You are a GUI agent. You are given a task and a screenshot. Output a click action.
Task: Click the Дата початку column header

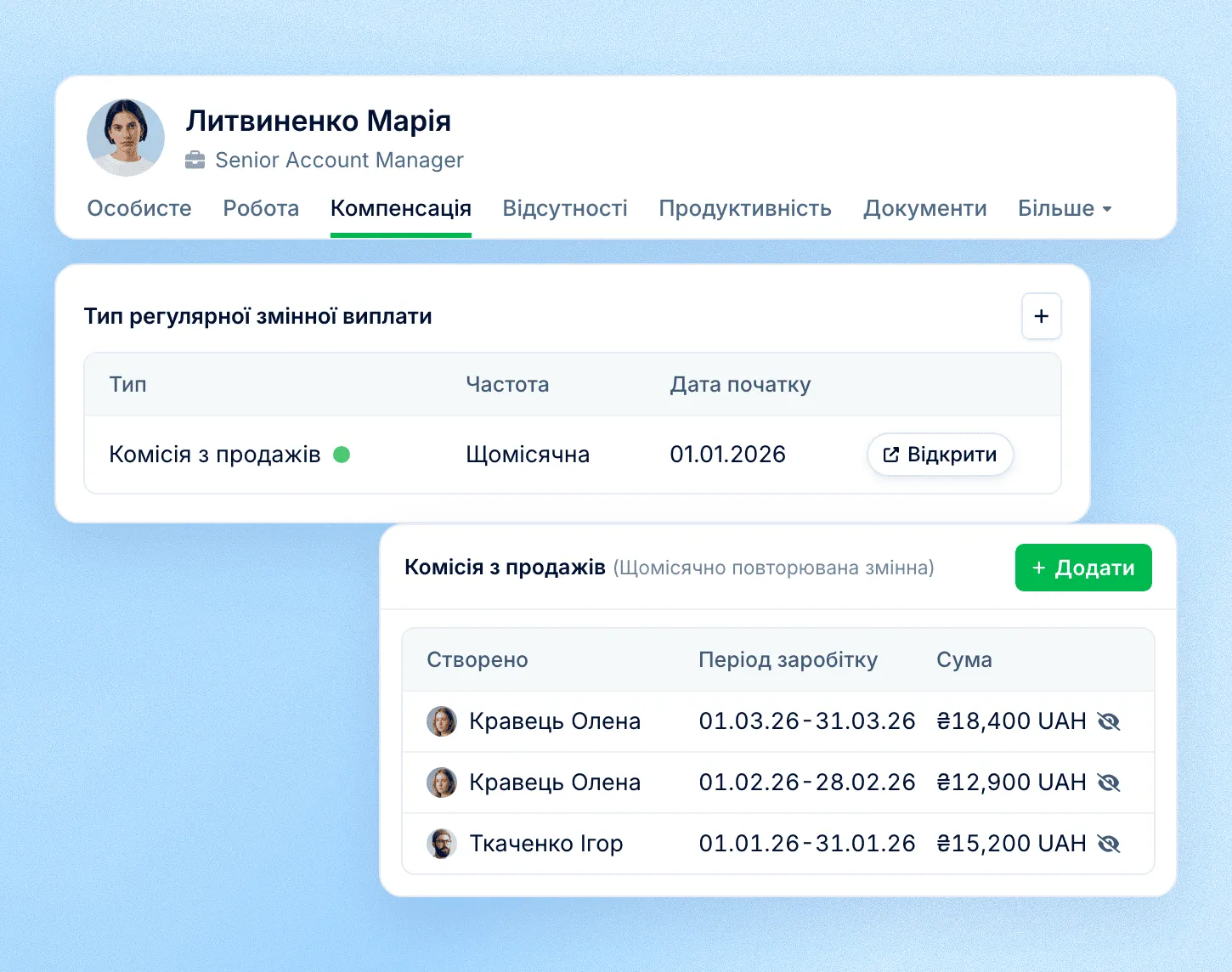pyautogui.click(x=740, y=385)
